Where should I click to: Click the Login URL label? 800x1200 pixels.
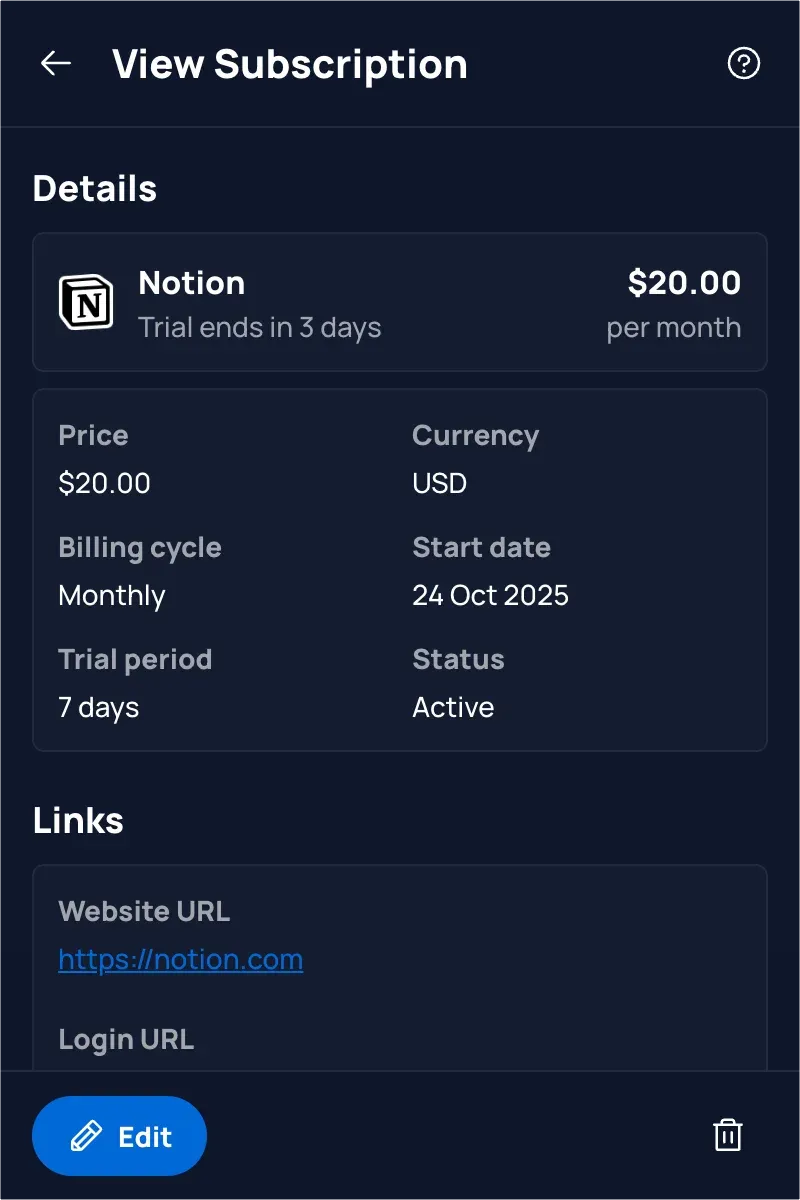tap(126, 1039)
